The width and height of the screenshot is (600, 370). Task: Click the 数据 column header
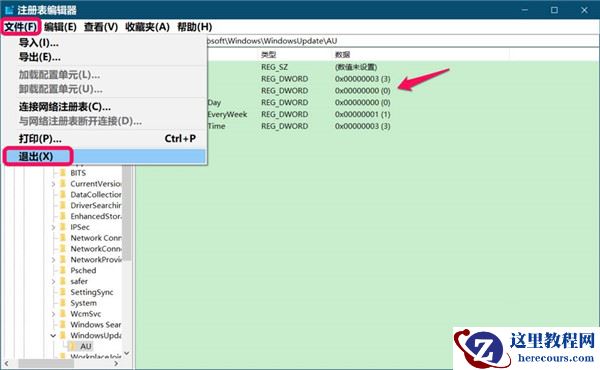point(342,55)
